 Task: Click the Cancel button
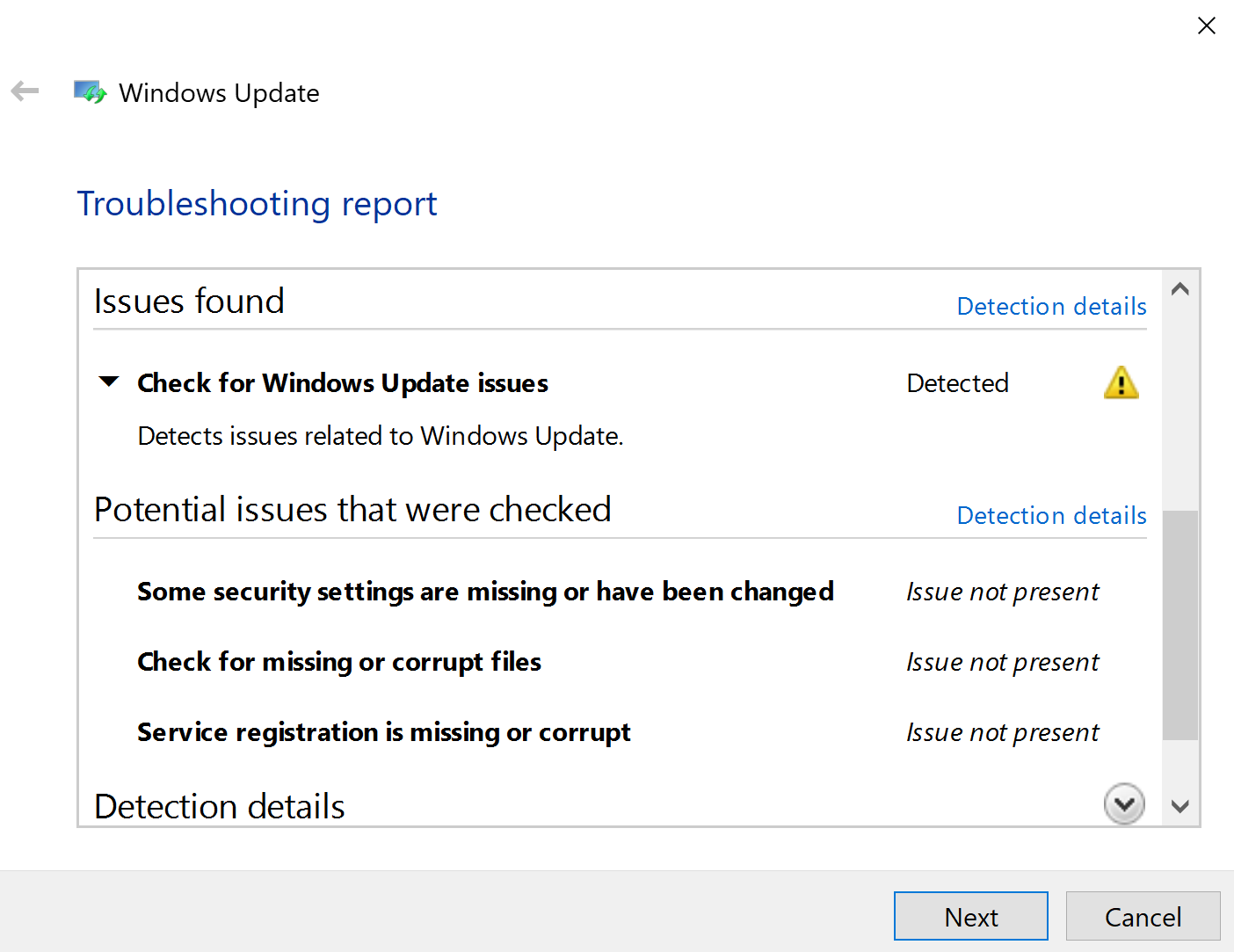coord(1143,916)
